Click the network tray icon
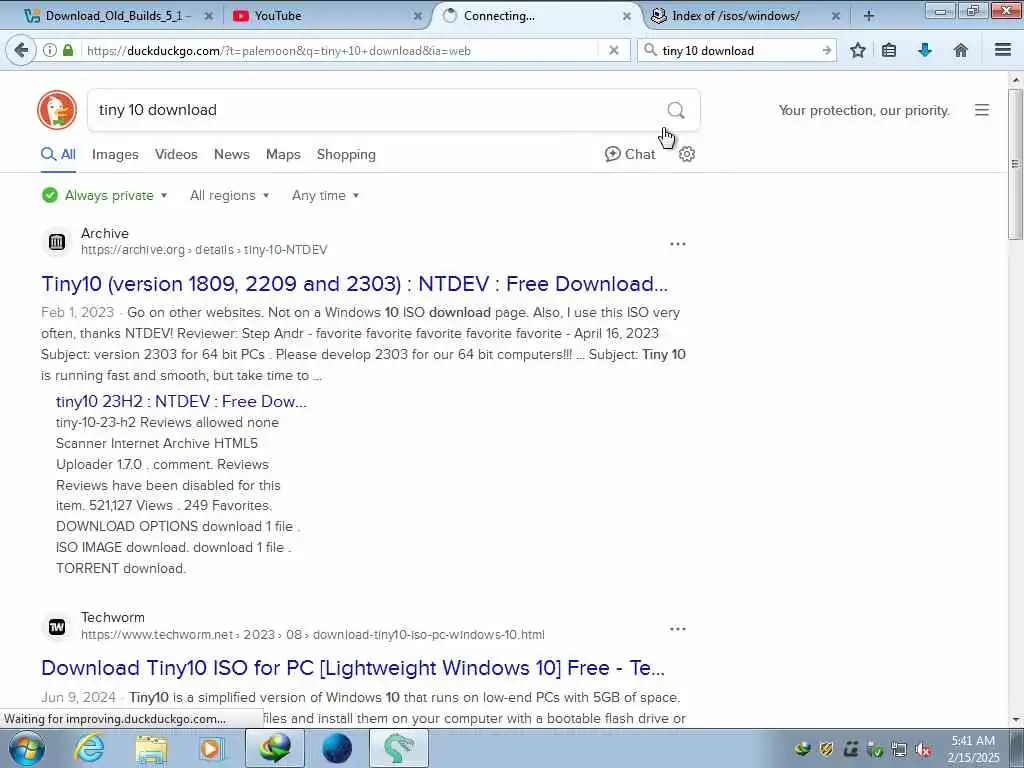The width and height of the screenshot is (1024, 768). (x=899, y=750)
